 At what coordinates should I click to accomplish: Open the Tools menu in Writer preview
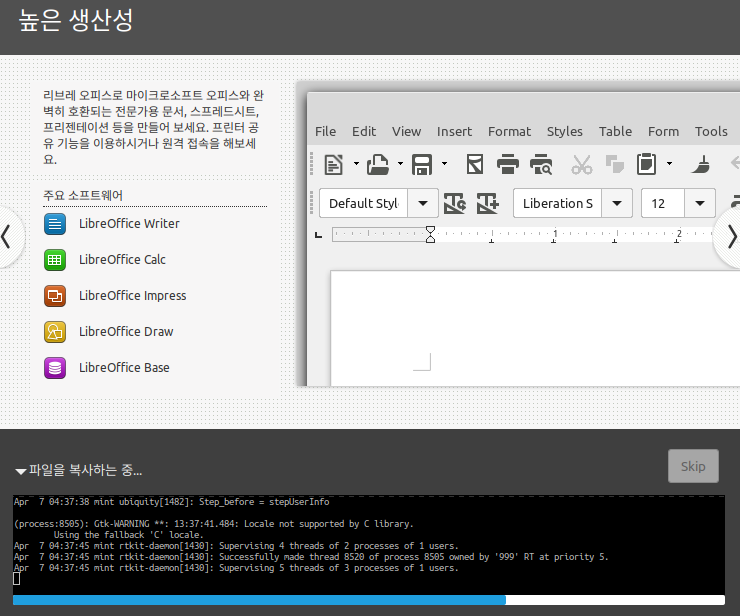(711, 132)
